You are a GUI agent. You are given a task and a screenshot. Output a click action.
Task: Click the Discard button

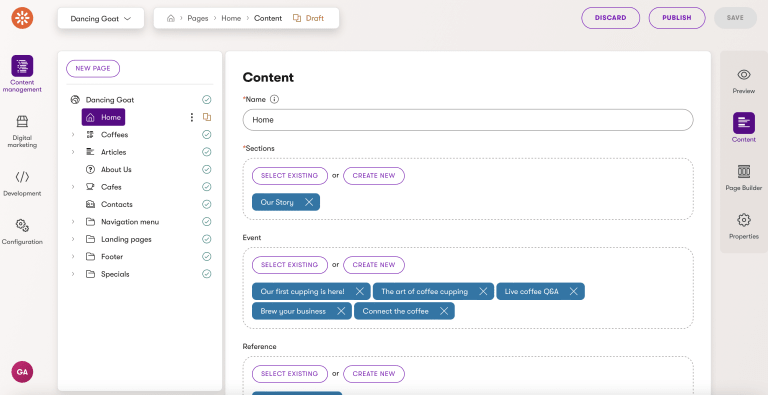[610, 18]
